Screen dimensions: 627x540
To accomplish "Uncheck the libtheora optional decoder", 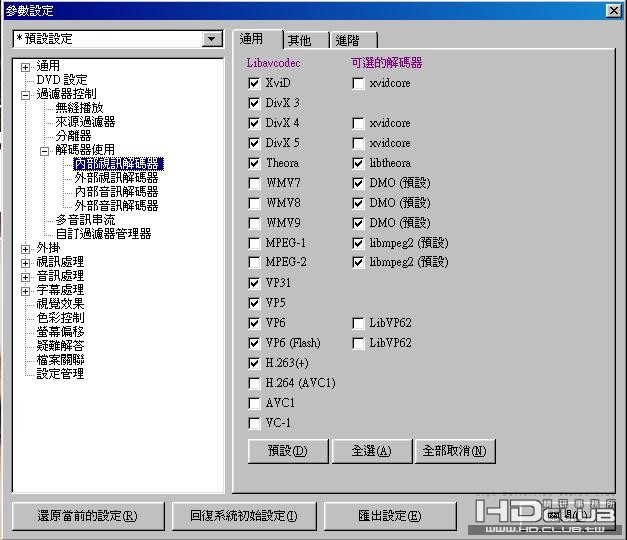I will pos(358,163).
